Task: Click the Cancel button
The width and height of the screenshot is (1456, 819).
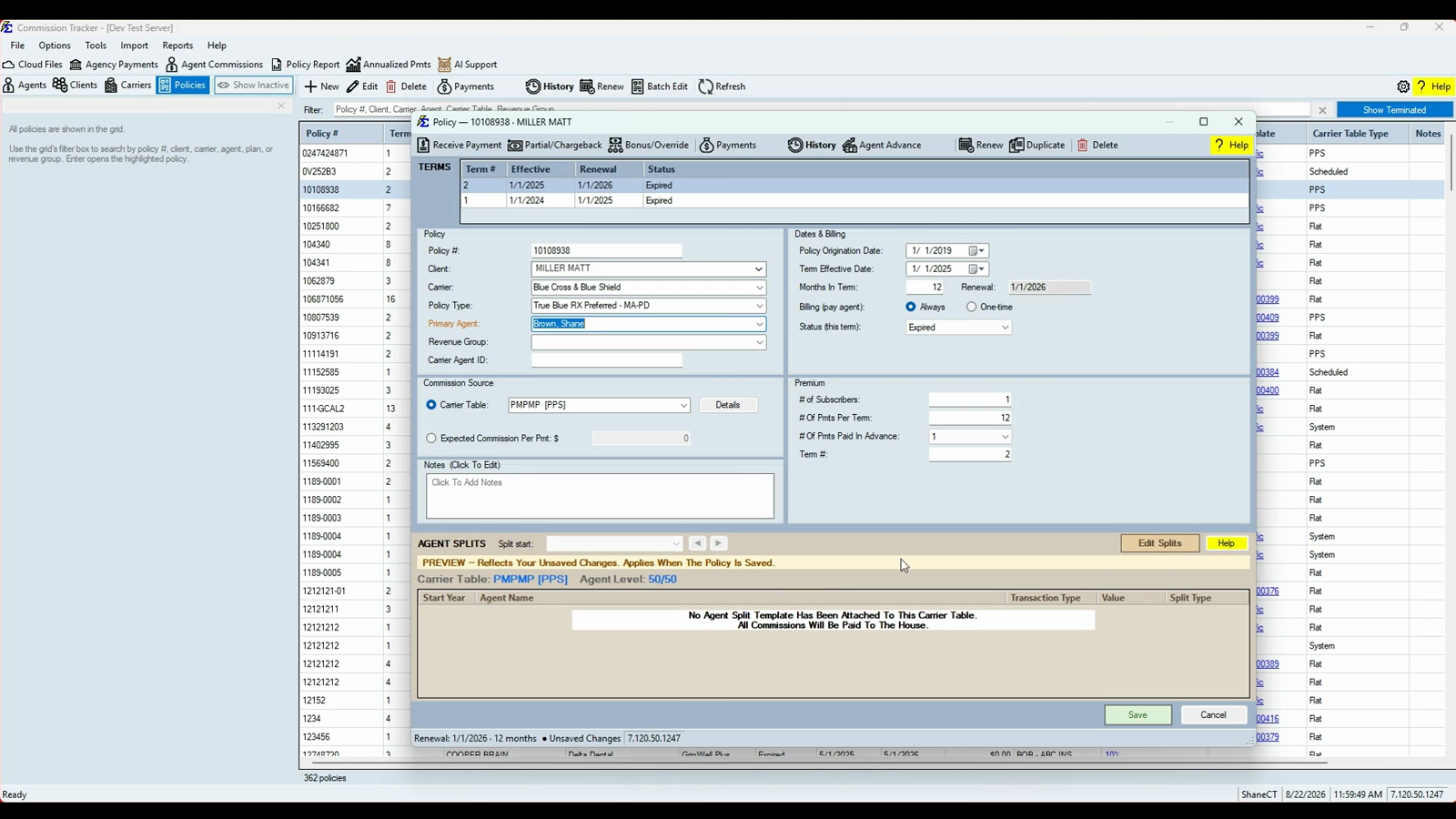Action: pos(1213,715)
